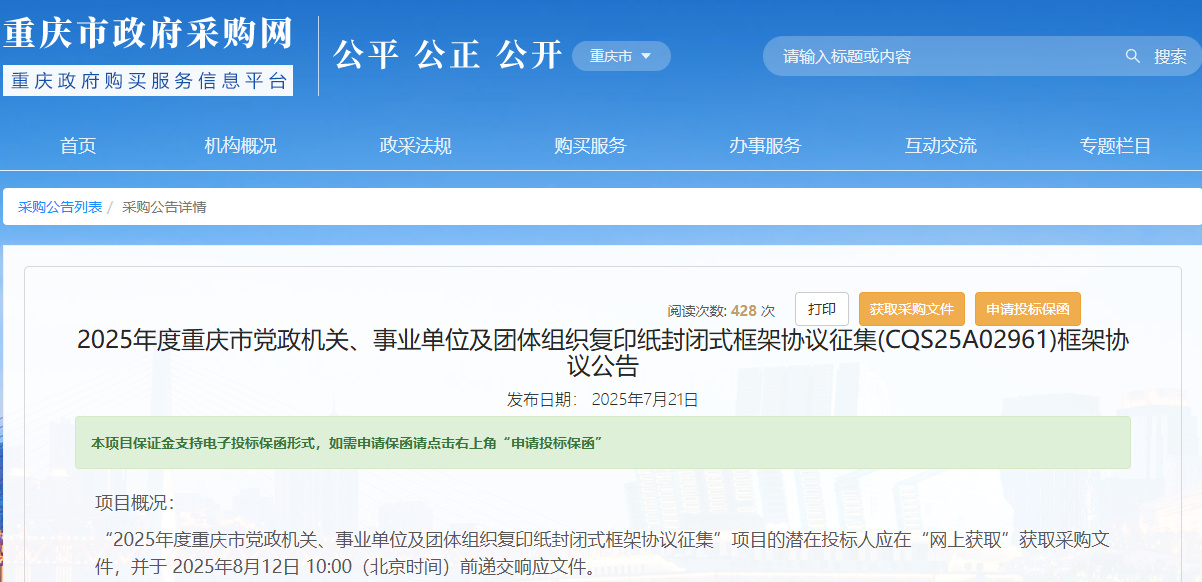Click the 获取采购文件 button
Screen dimensions: 1202x582
pyautogui.click(x=913, y=309)
